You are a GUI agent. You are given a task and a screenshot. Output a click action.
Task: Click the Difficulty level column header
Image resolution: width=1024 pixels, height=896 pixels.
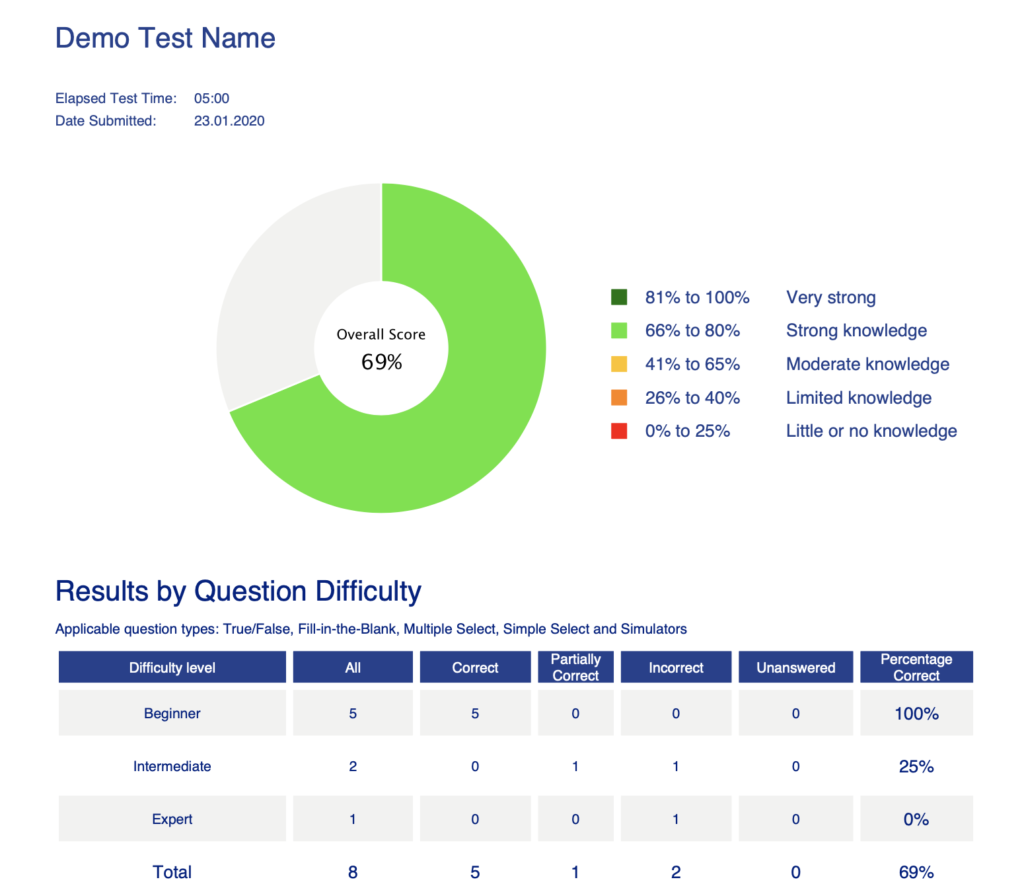coord(172,667)
